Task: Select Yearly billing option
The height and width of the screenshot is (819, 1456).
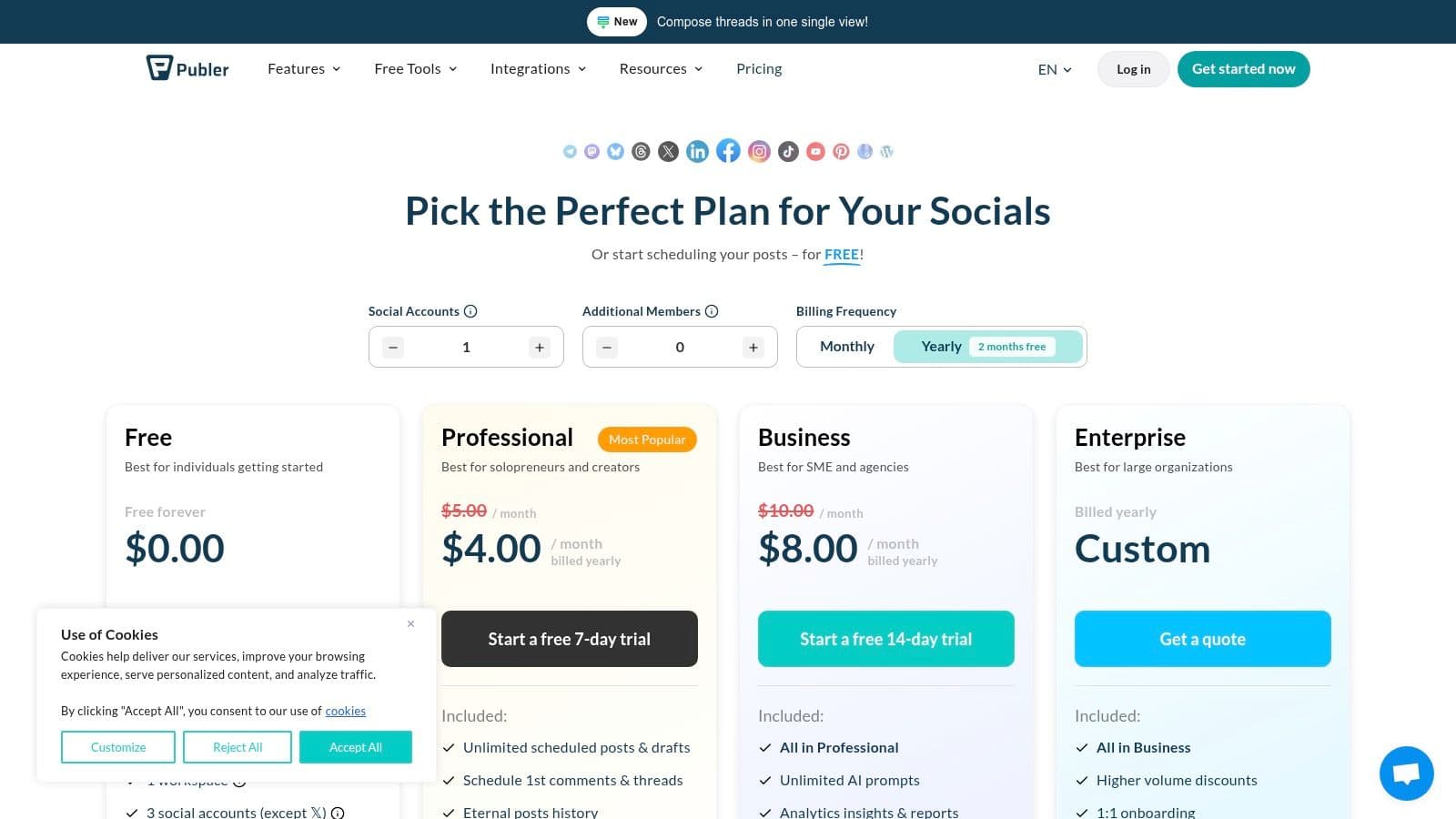Action: point(941,347)
